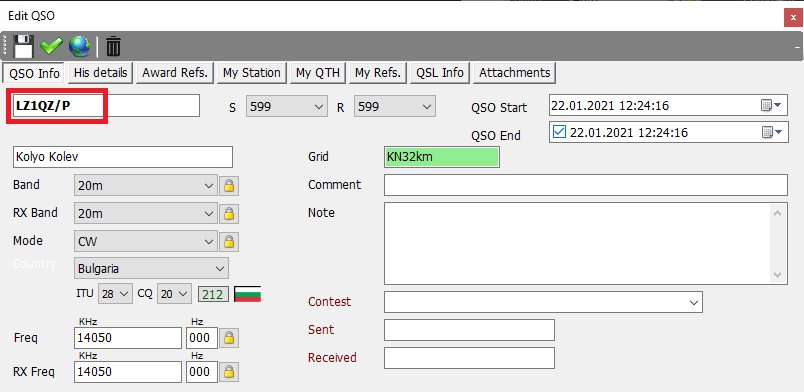
Task: Open the QSO Start calendar picker
Action: [771, 105]
